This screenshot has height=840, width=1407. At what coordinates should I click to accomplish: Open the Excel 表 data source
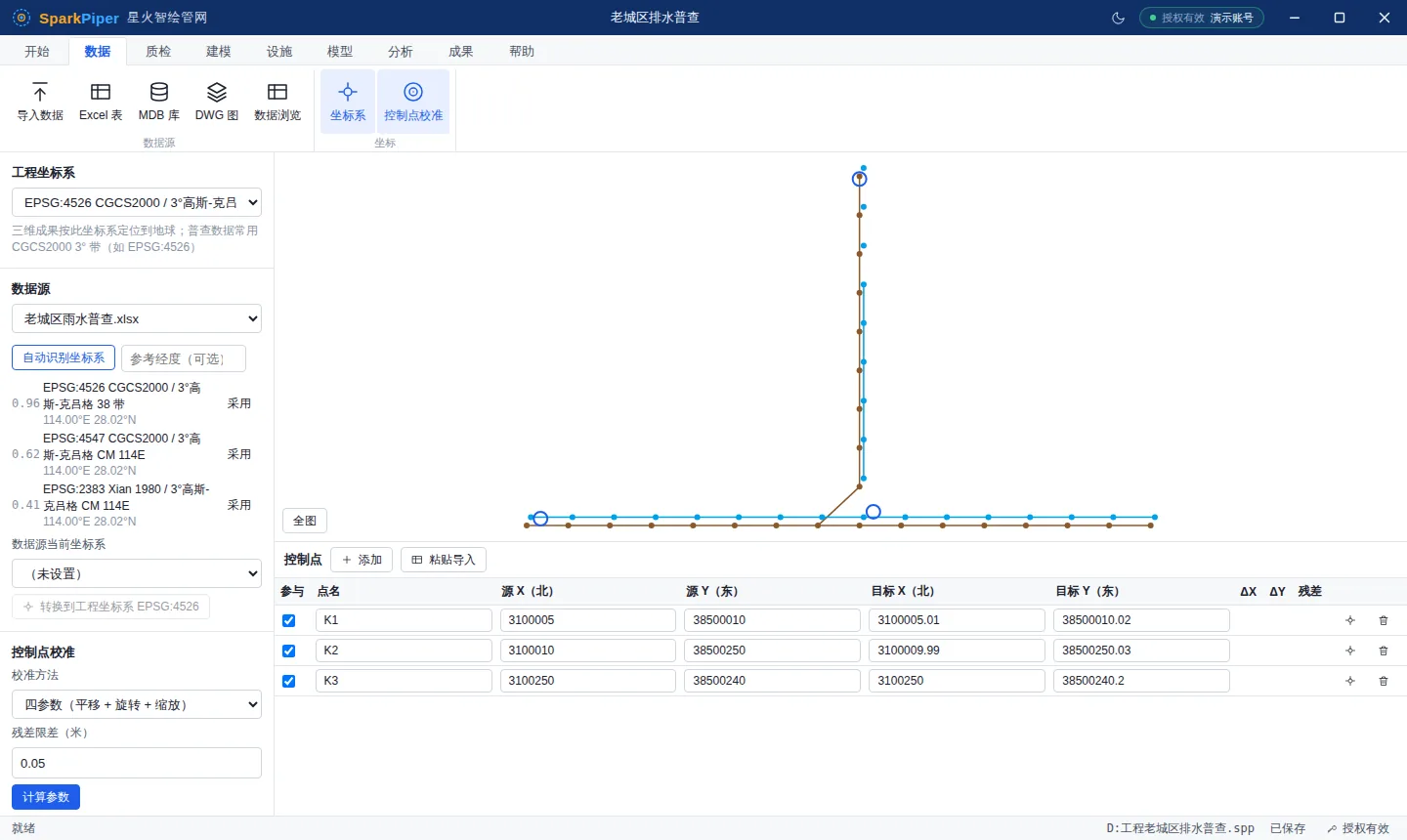click(x=101, y=102)
